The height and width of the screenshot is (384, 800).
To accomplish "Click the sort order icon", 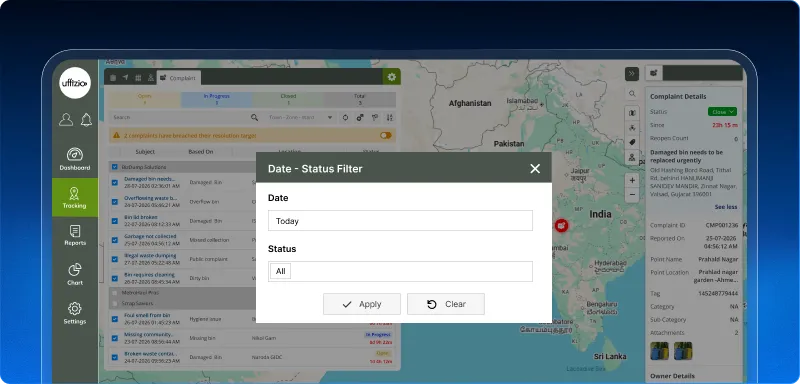I will click(x=390, y=118).
